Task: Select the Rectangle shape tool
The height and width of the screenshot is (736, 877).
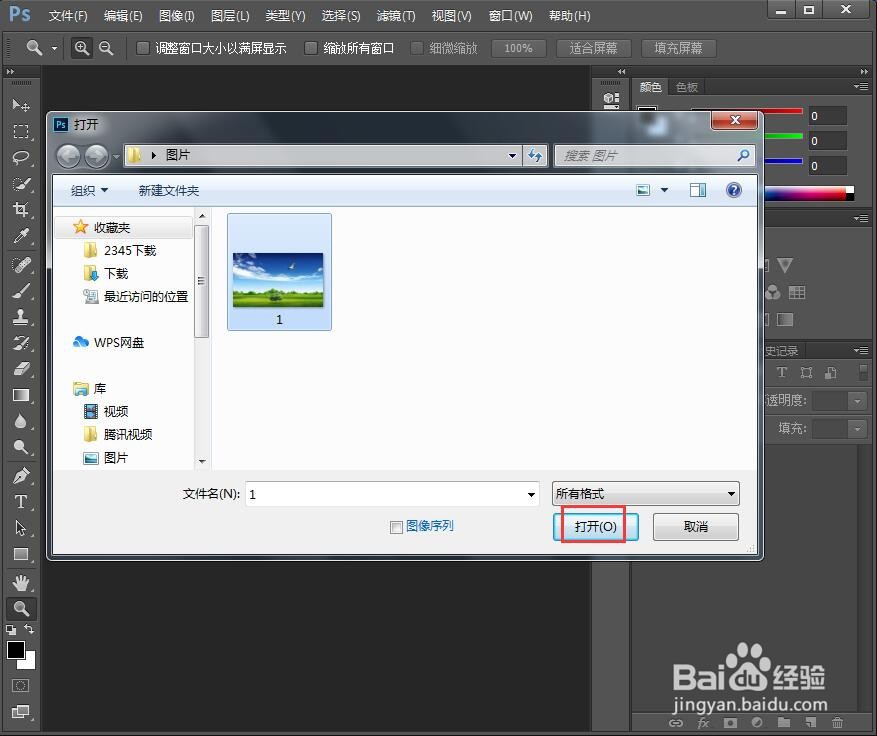Action: tap(21, 554)
